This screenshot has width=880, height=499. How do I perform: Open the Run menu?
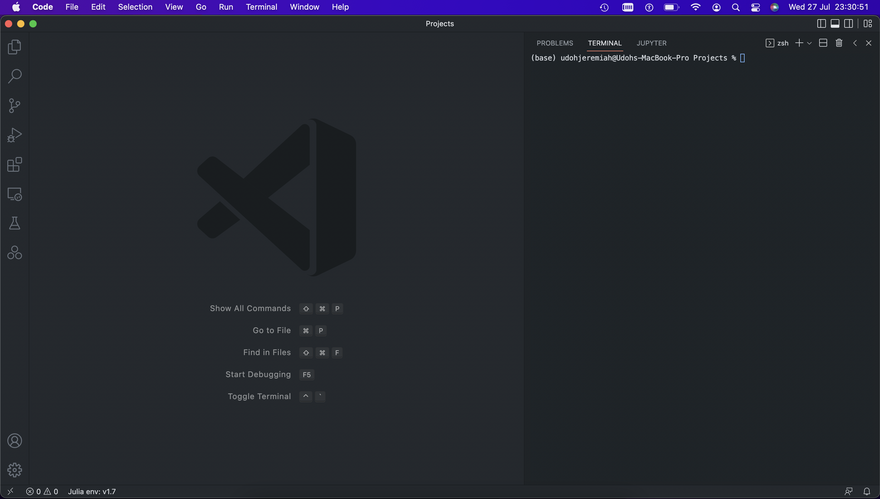click(x=226, y=7)
